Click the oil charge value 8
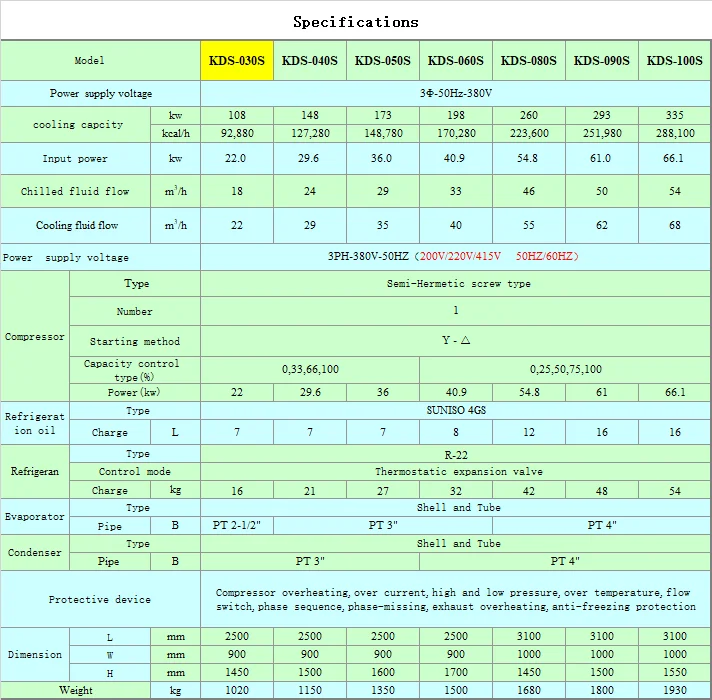 [456, 432]
